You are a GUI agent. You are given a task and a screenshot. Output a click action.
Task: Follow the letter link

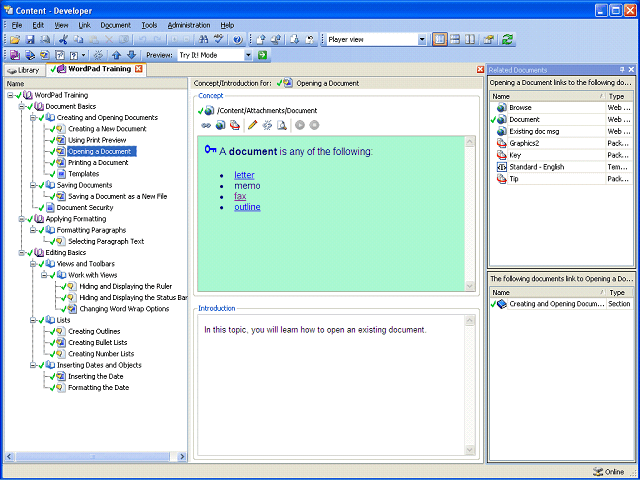[244, 175]
